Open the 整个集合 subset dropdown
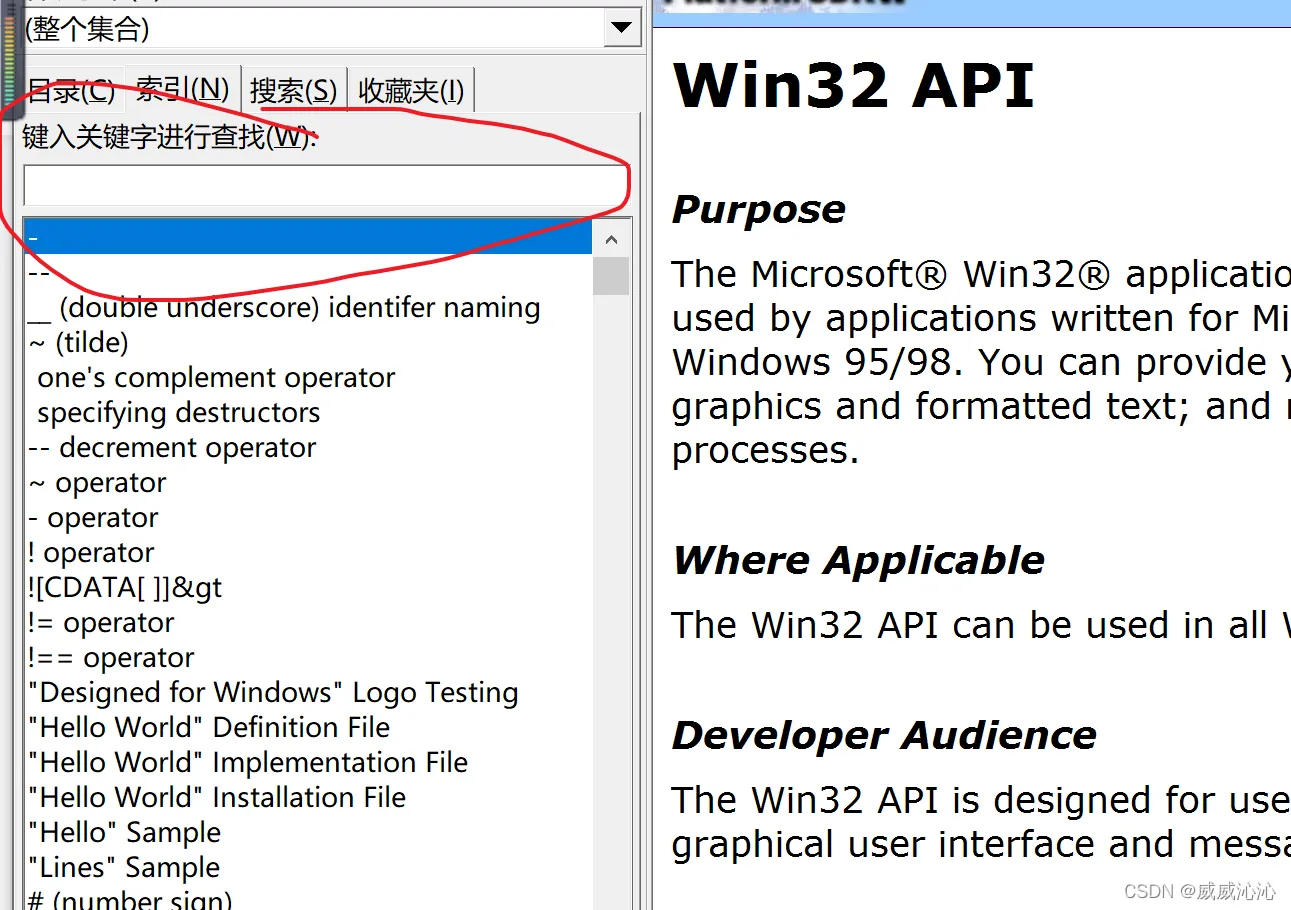1291x910 pixels. point(622,28)
